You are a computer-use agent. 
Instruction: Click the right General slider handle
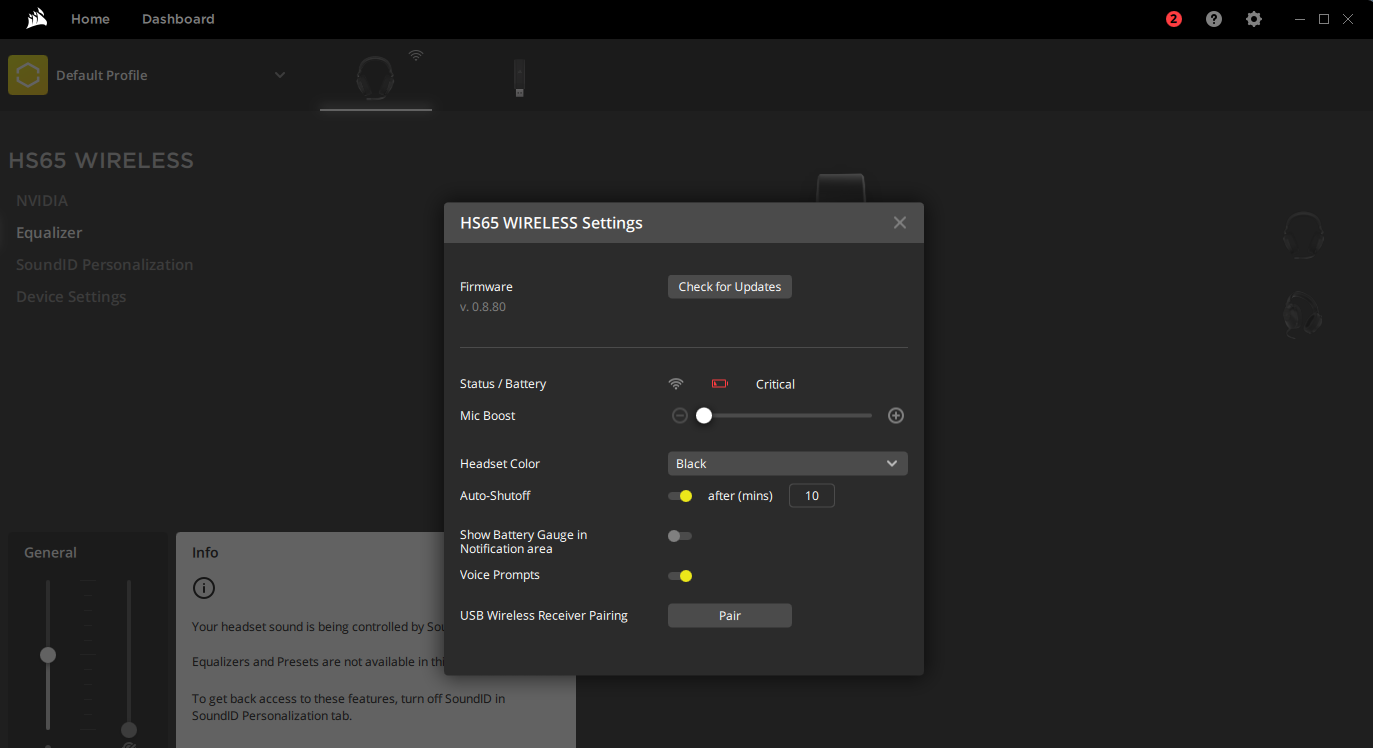129,730
